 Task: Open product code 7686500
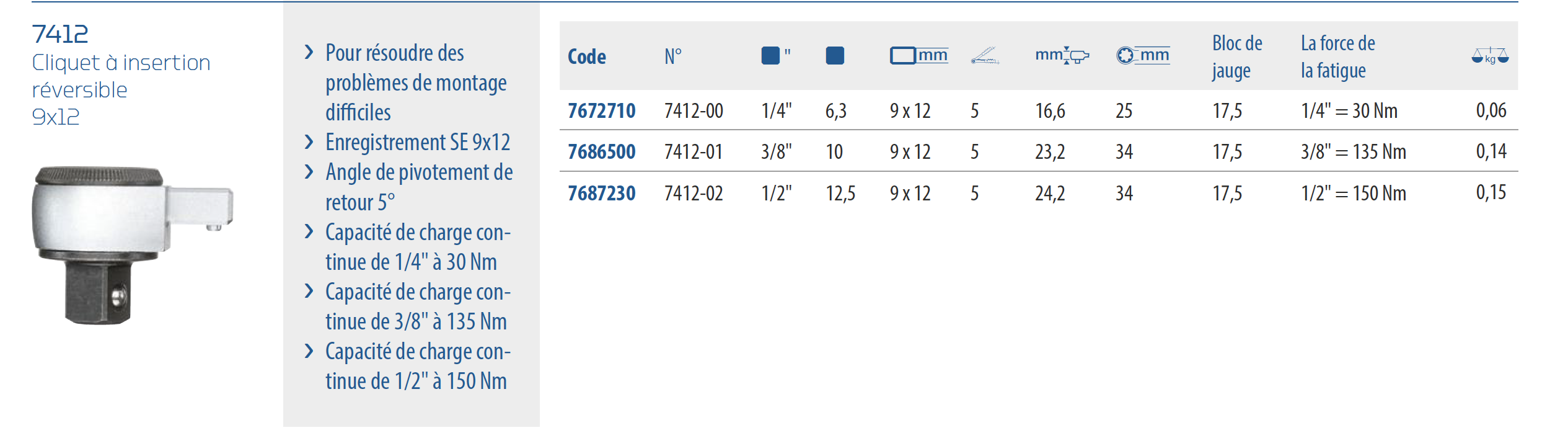pyautogui.click(x=601, y=151)
